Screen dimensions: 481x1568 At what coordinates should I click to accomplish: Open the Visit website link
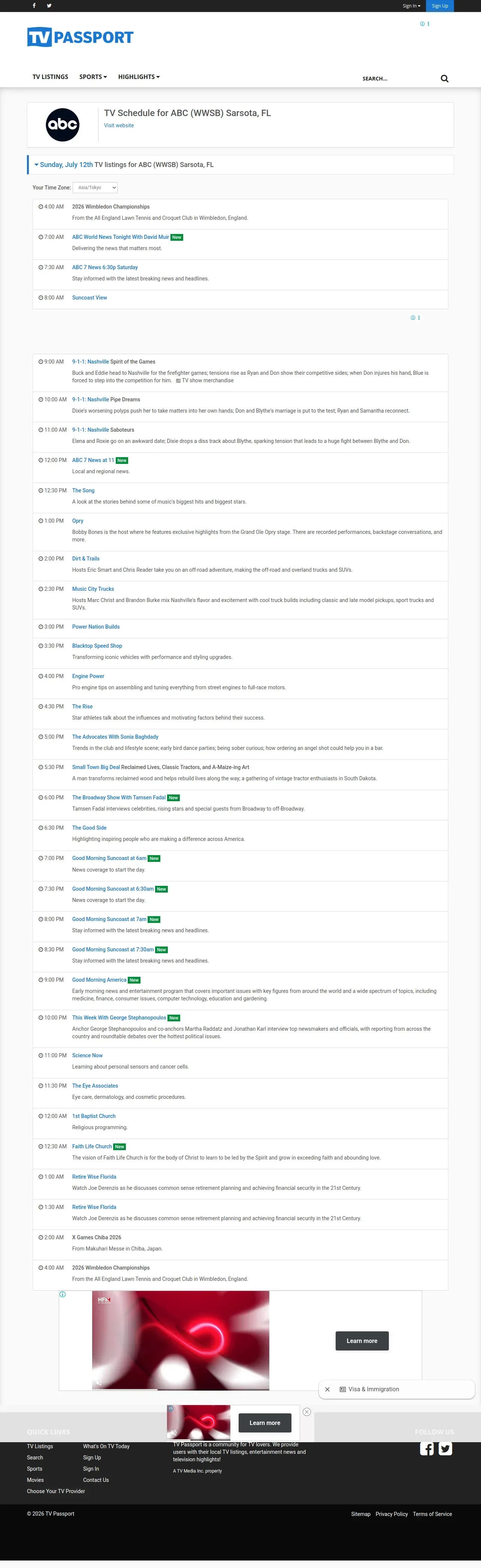point(119,125)
